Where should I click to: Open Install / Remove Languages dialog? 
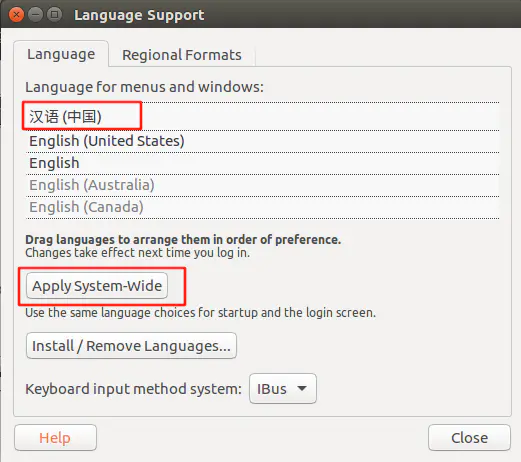point(131,346)
